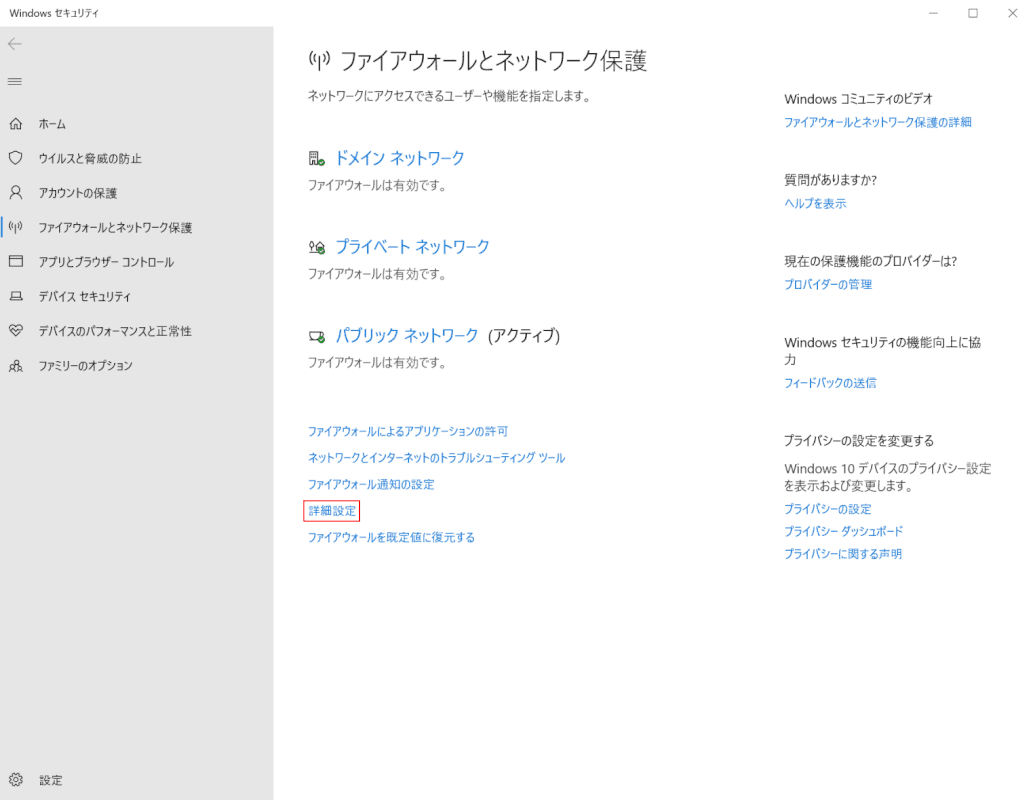Click the Windows コミュニティのビデオ heading
This screenshot has height=800, width=1031.
pyautogui.click(x=859, y=99)
